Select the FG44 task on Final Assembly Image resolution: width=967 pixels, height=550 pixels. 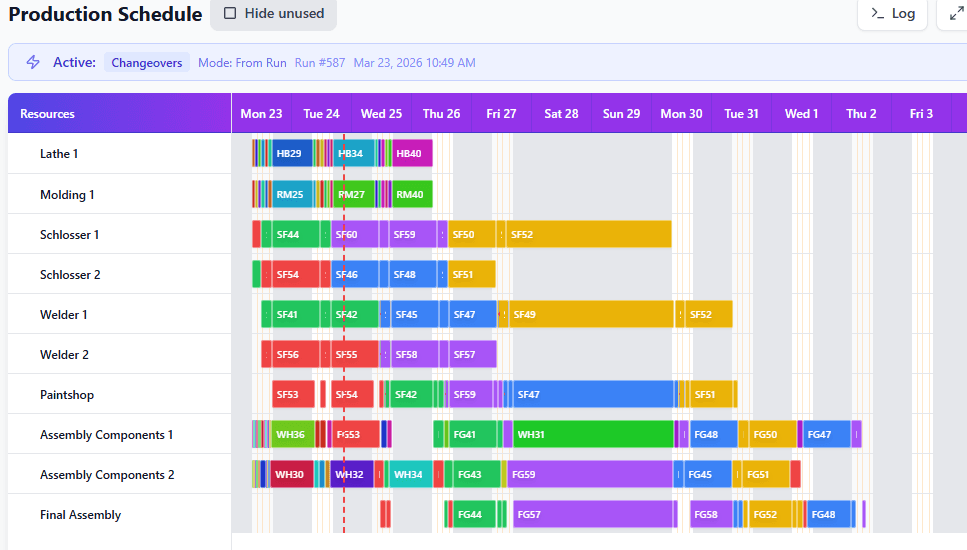tap(474, 515)
